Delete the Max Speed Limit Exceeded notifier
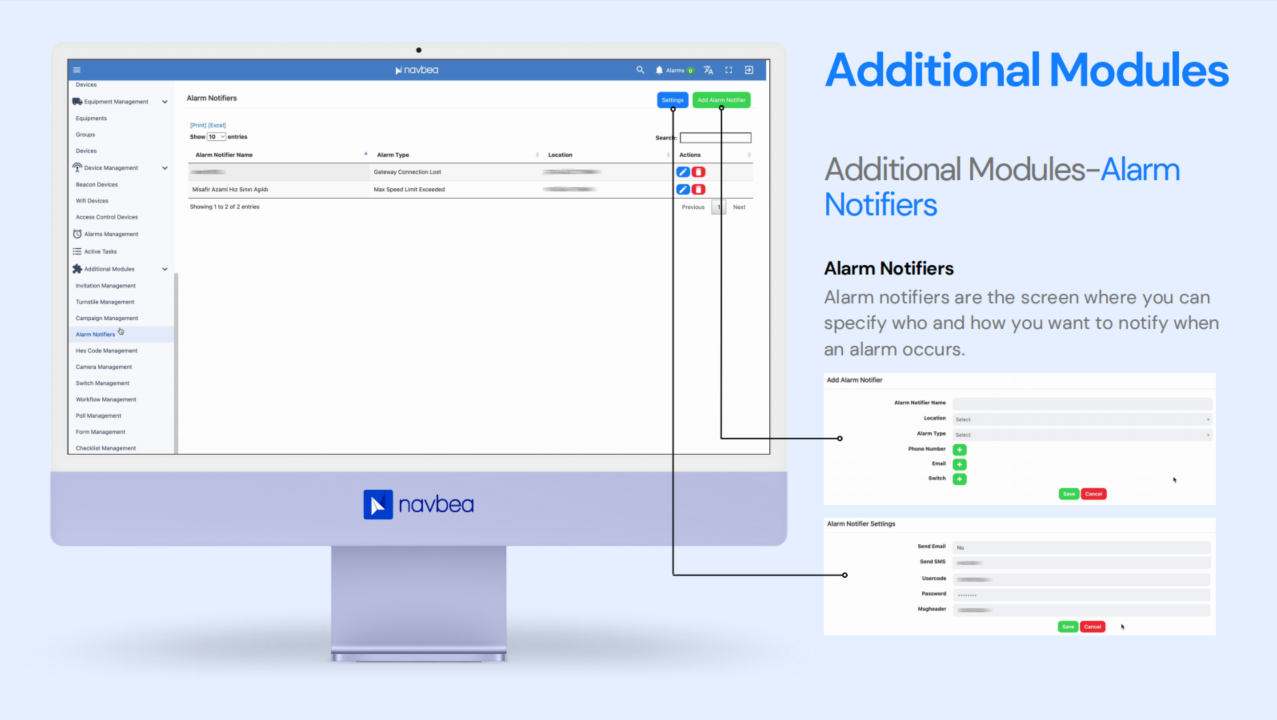 (698, 189)
